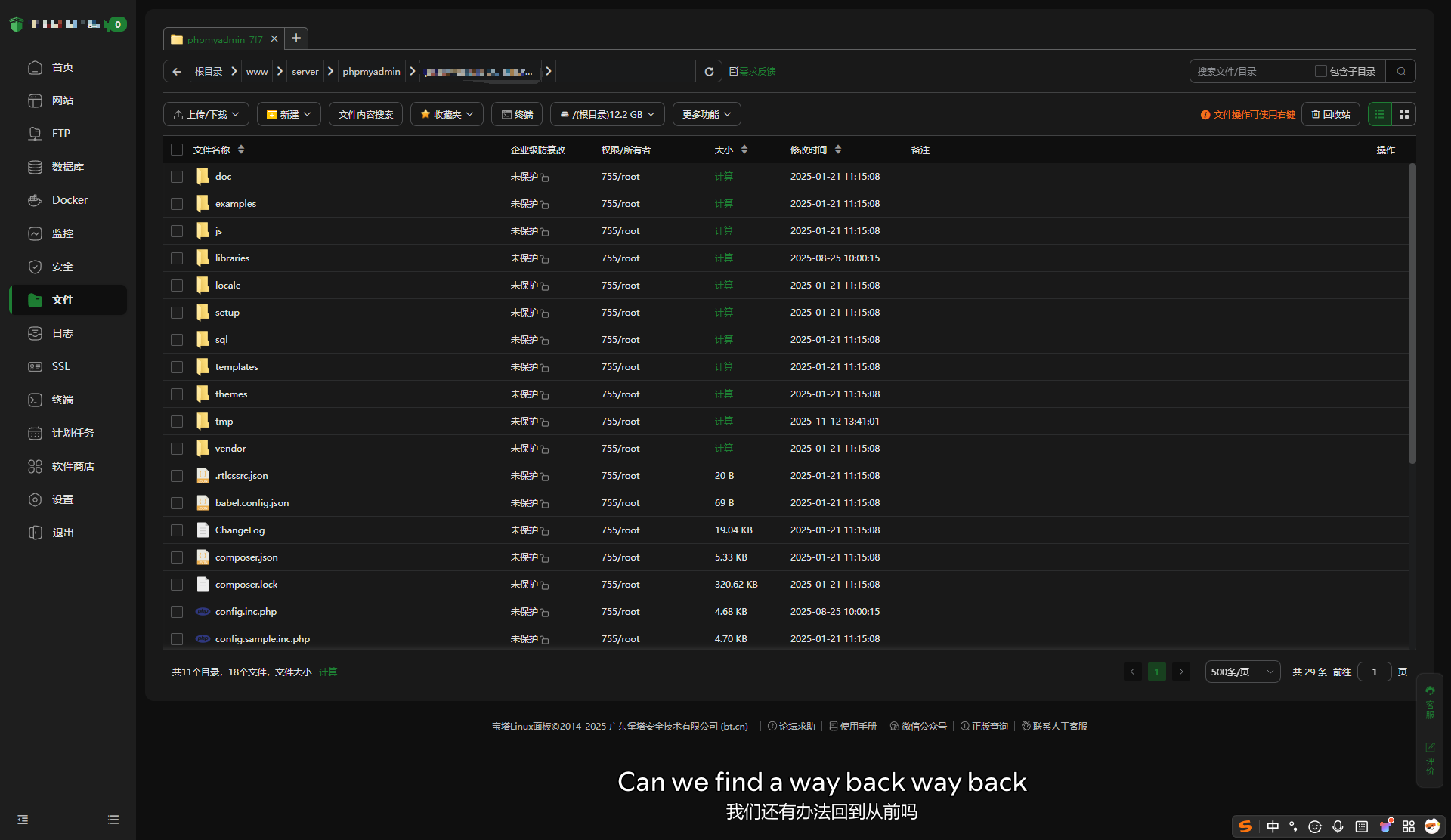Click the search magnifier icon
Screen dimensions: 1451x840
(1401, 72)
